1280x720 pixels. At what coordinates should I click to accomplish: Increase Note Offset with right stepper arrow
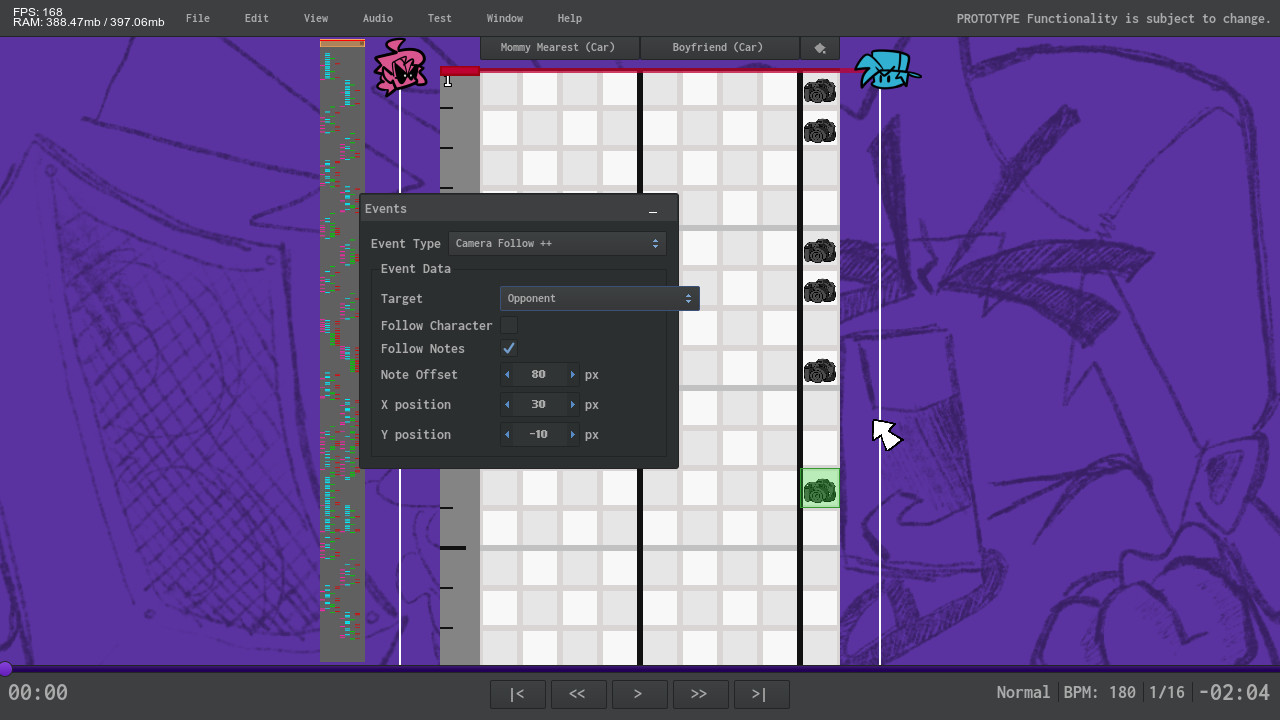[x=571, y=374]
